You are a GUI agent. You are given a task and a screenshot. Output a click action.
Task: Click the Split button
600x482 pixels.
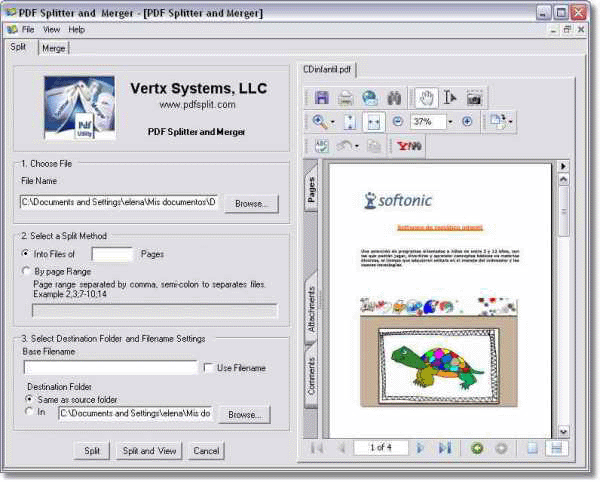point(92,451)
